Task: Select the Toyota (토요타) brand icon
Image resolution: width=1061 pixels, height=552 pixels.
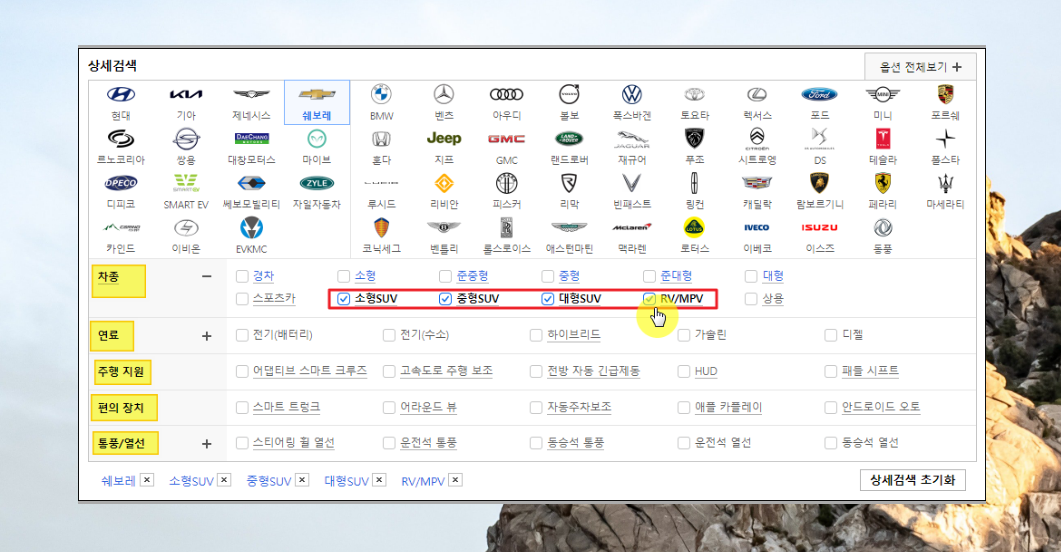Action: coord(694,94)
